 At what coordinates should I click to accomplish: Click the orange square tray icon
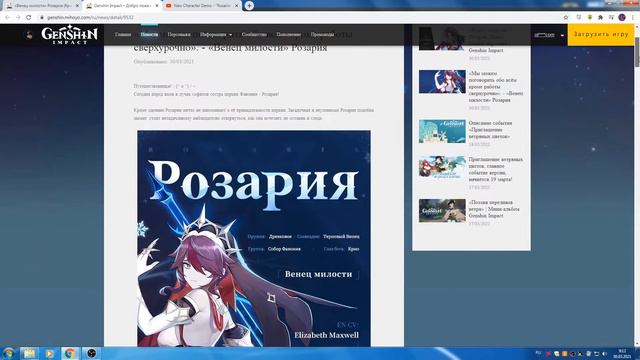564,353
